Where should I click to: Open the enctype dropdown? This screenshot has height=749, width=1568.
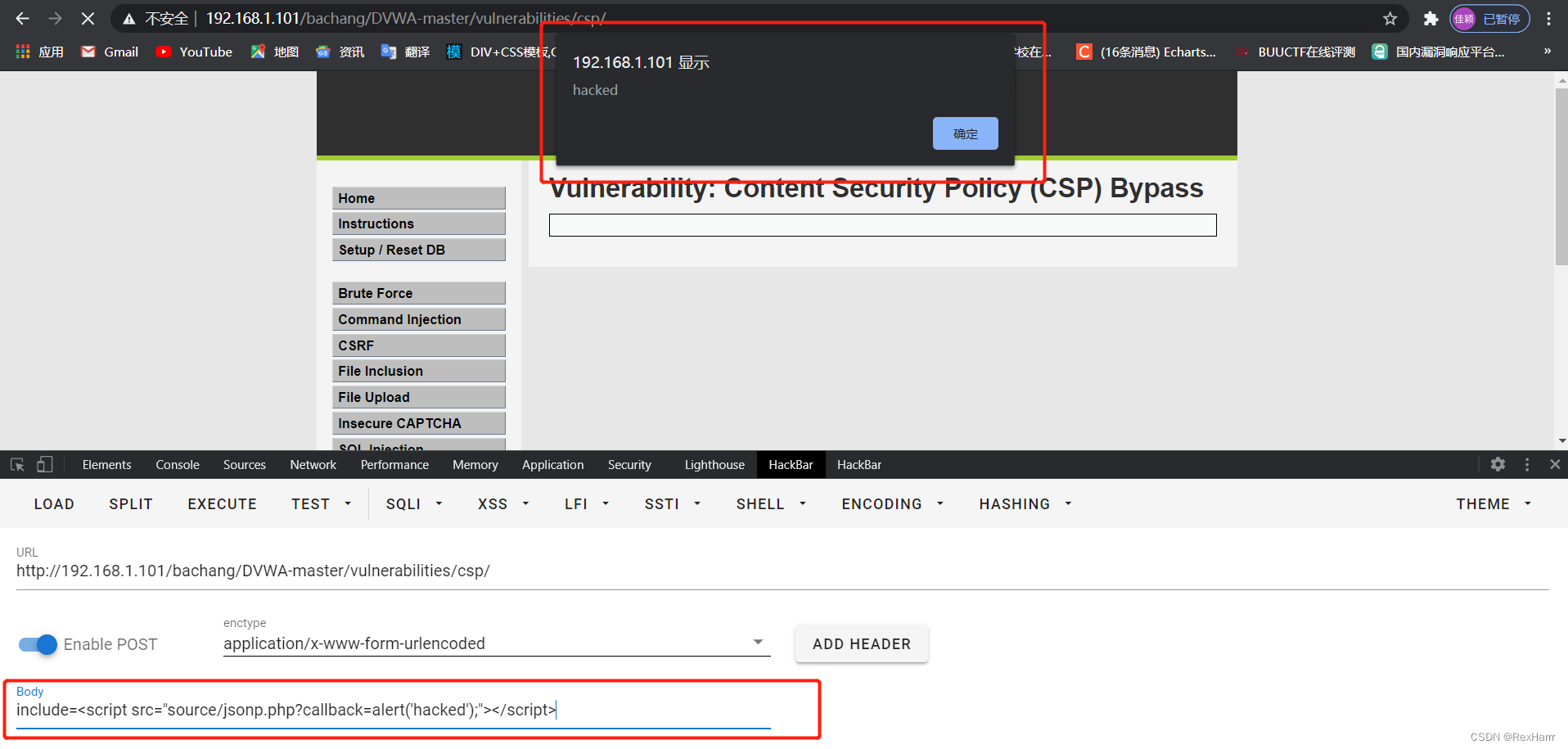click(758, 643)
